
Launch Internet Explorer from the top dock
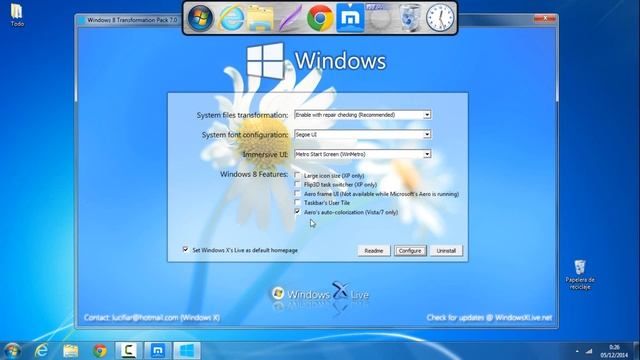click(x=231, y=18)
